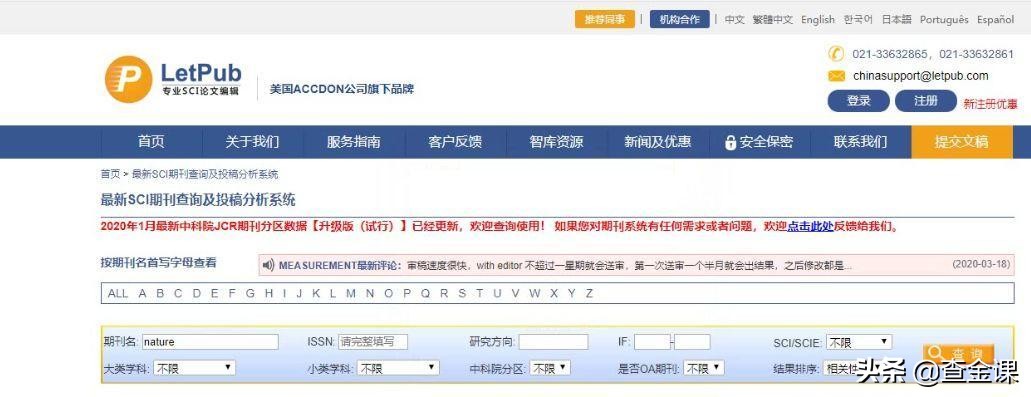Click the 推荐同事 orange button
This screenshot has height=397, width=1031.
(605, 20)
